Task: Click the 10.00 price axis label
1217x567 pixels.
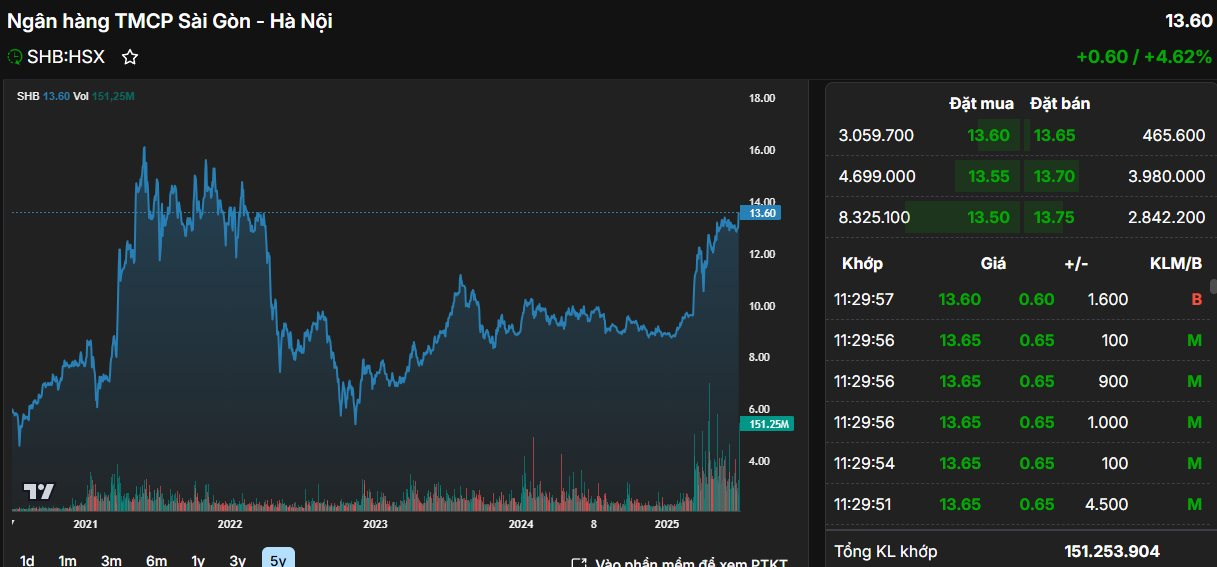Action: click(x=762, y=306)
